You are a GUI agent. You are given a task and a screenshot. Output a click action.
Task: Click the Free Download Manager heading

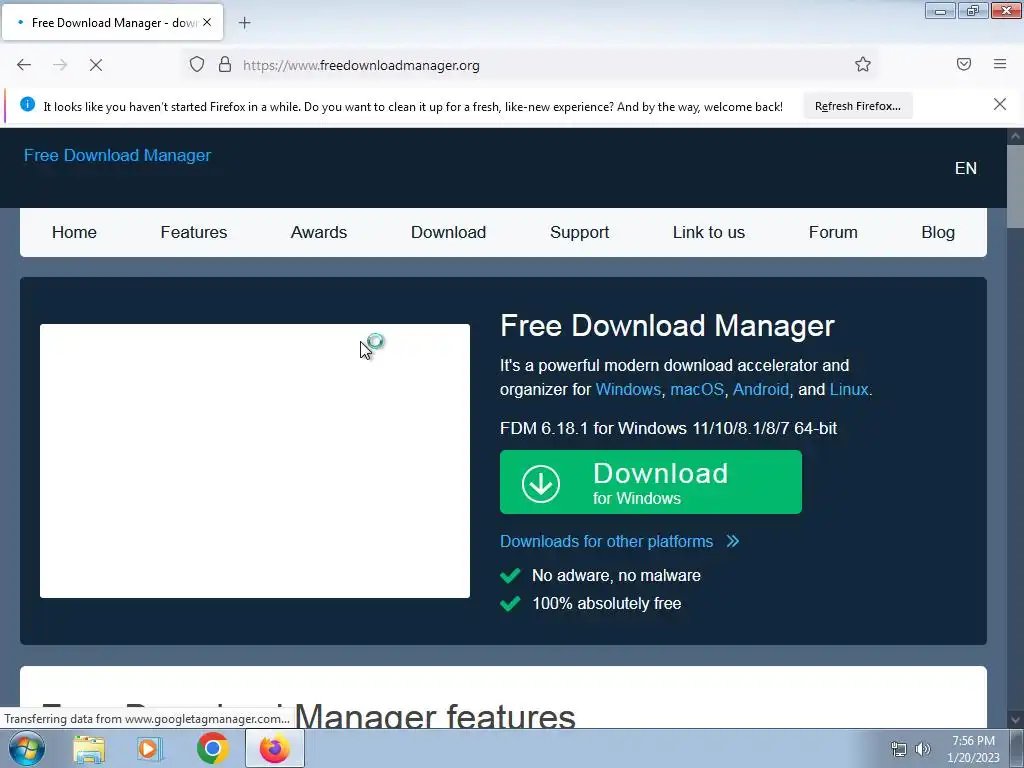click(667, 326)
